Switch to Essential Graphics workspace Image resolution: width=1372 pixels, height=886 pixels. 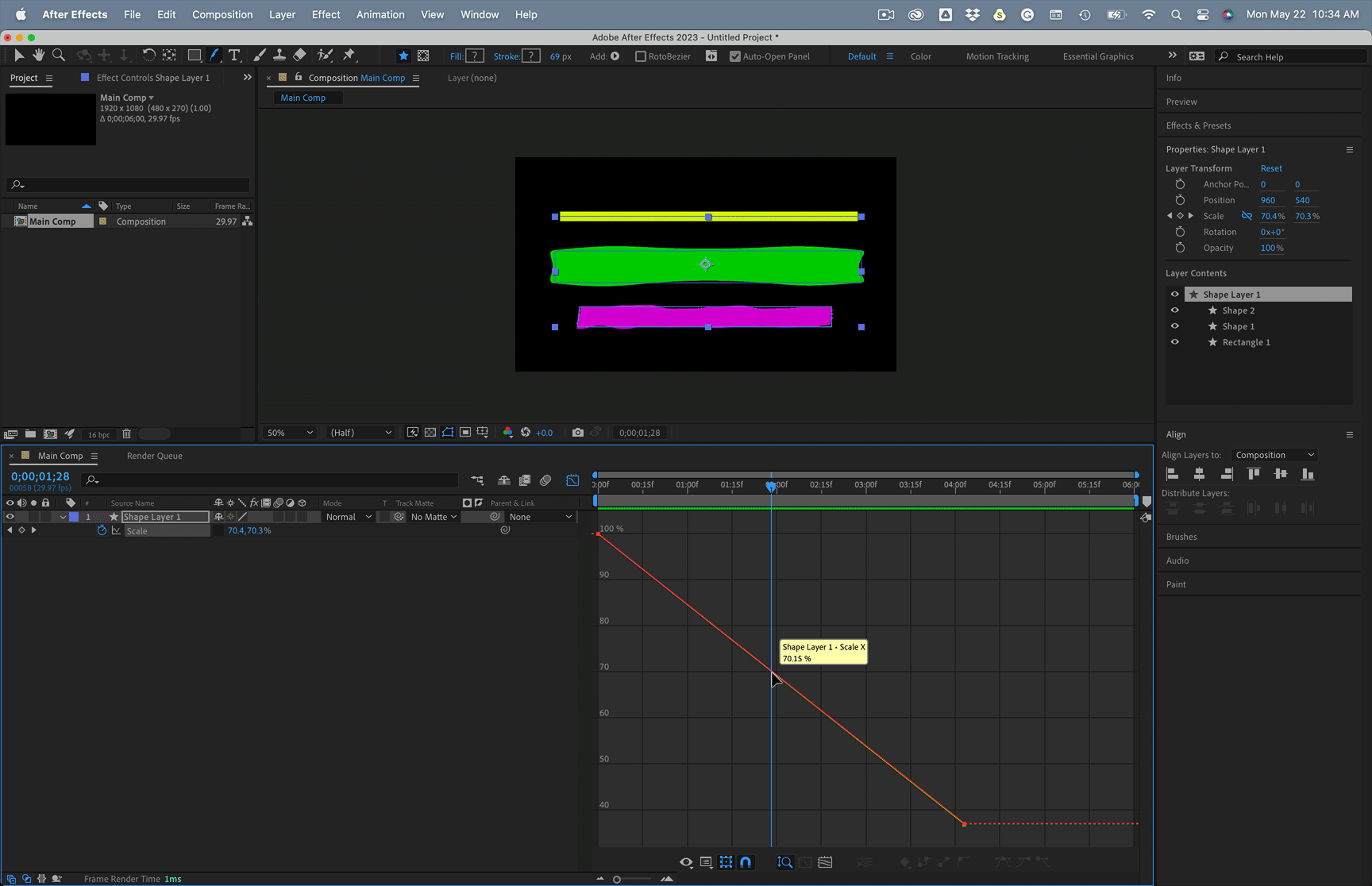1098,56
